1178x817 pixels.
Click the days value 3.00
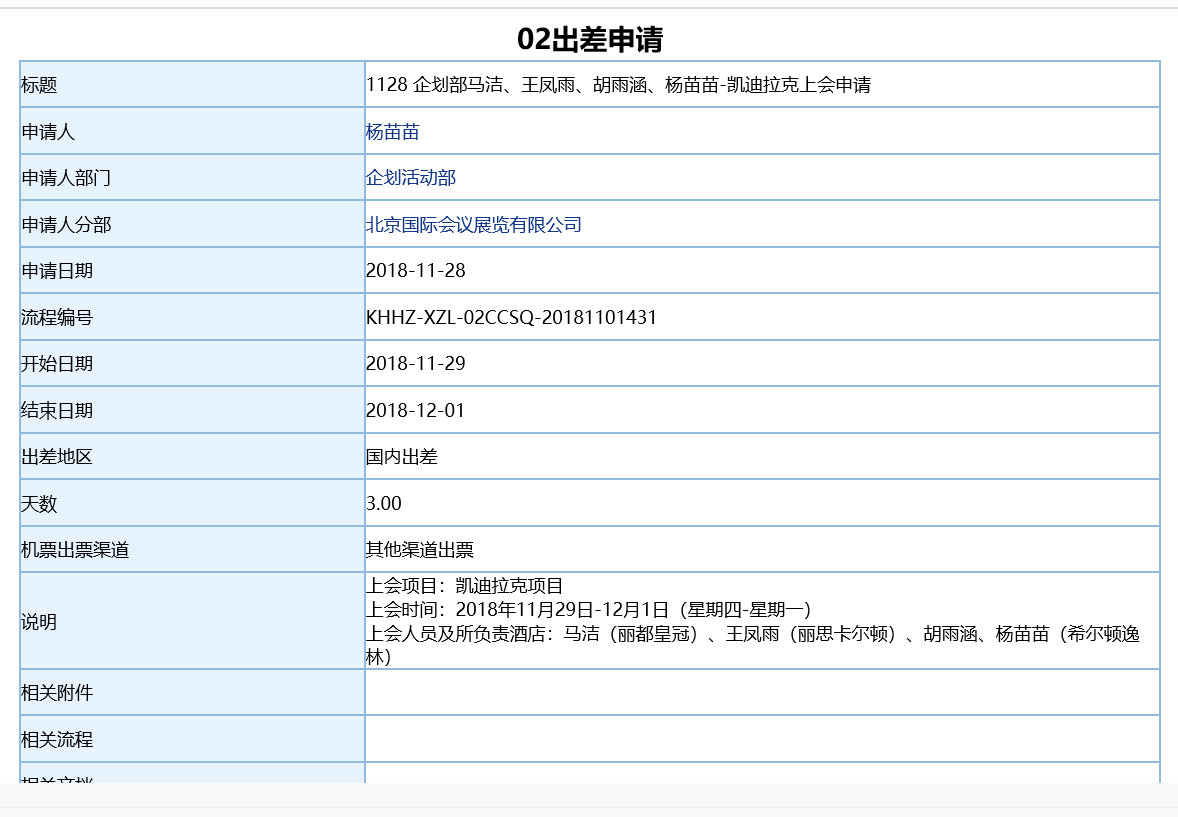[x=384, y=504]
